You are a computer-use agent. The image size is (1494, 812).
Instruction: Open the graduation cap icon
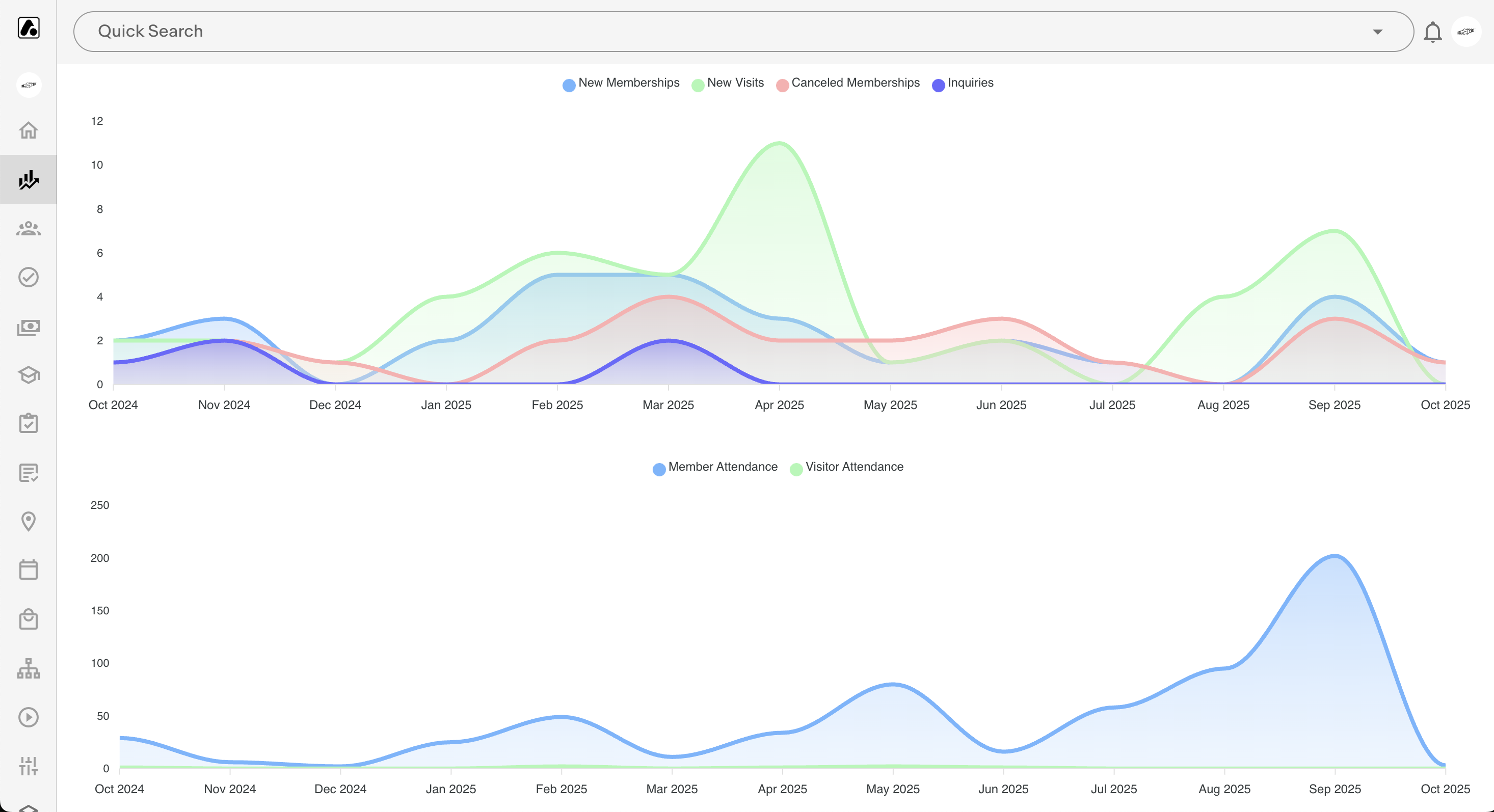click(28, 375)
